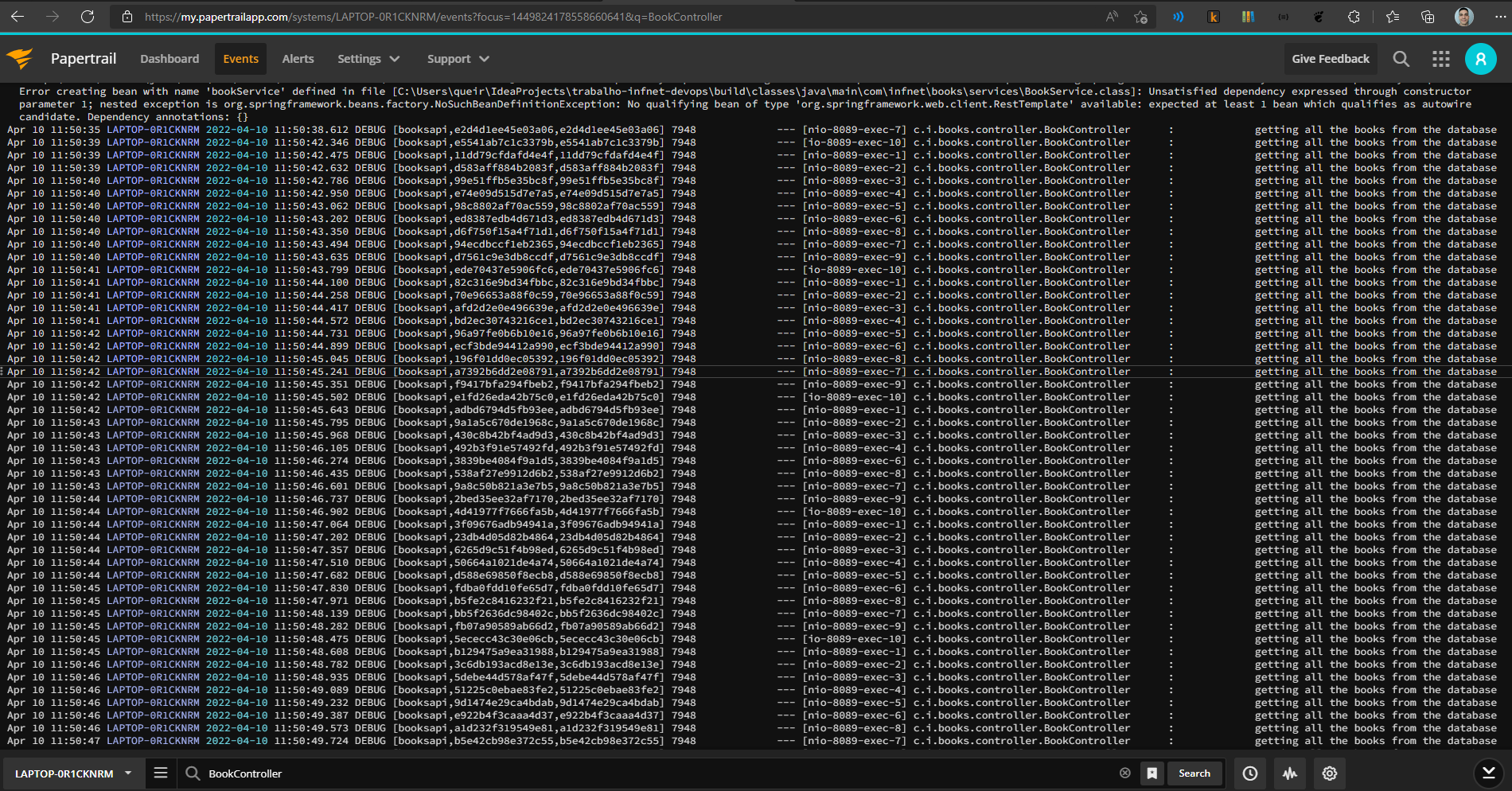Click the orange K extension icon

[1214, 17]
